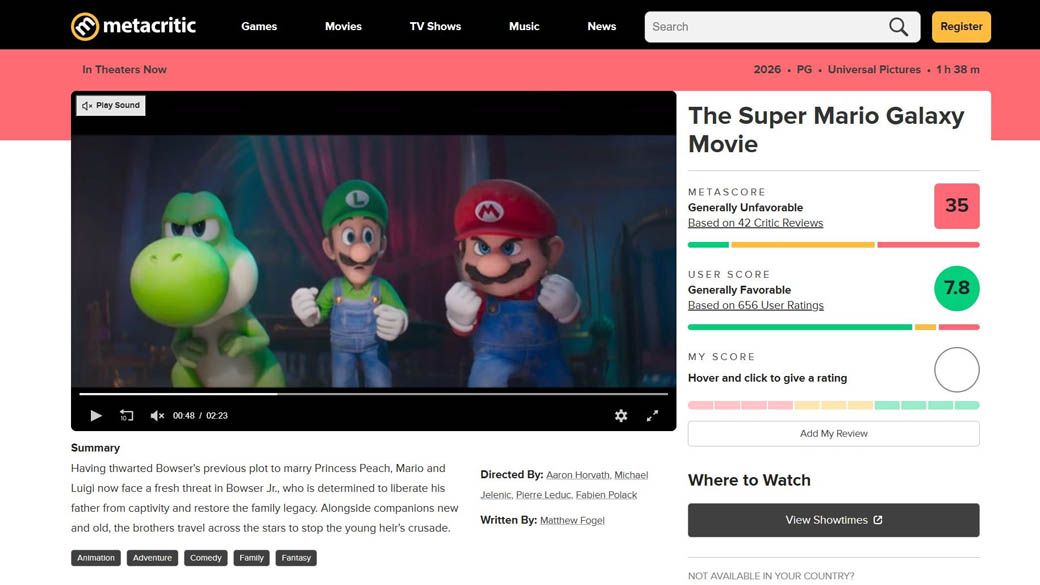Screen dimensions: 1040x585
Task: Click the empty My Score circle
Action: pyautogui.click(x=956, y=370)
